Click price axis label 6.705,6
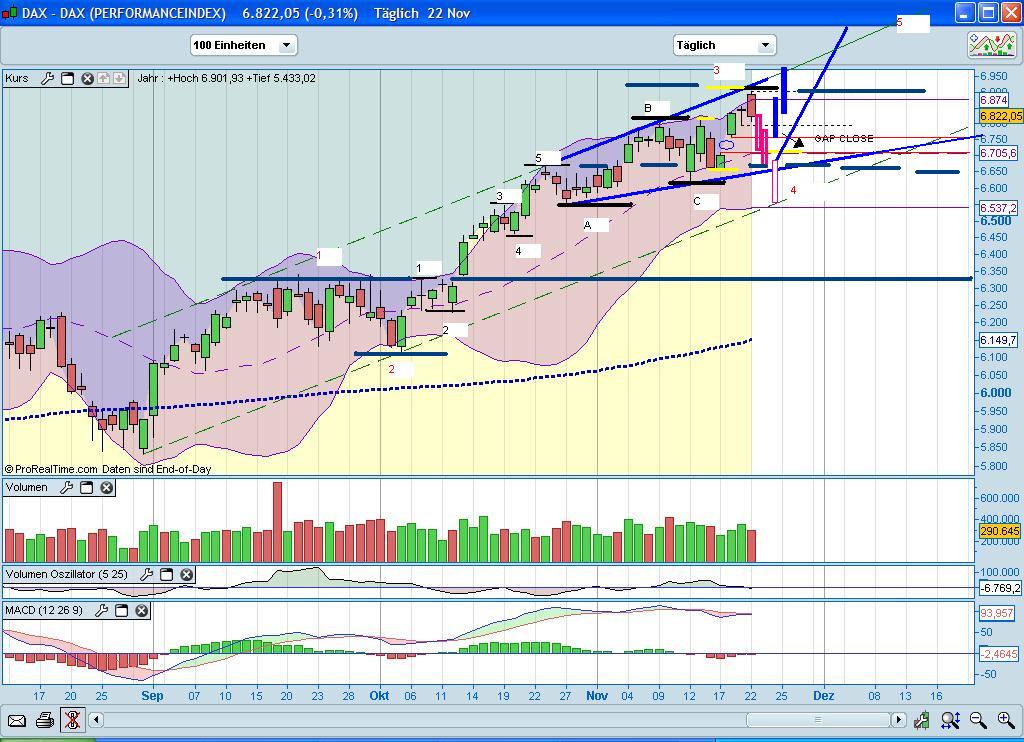This screenshot has width=1024, height=742. tap(998, 153)
